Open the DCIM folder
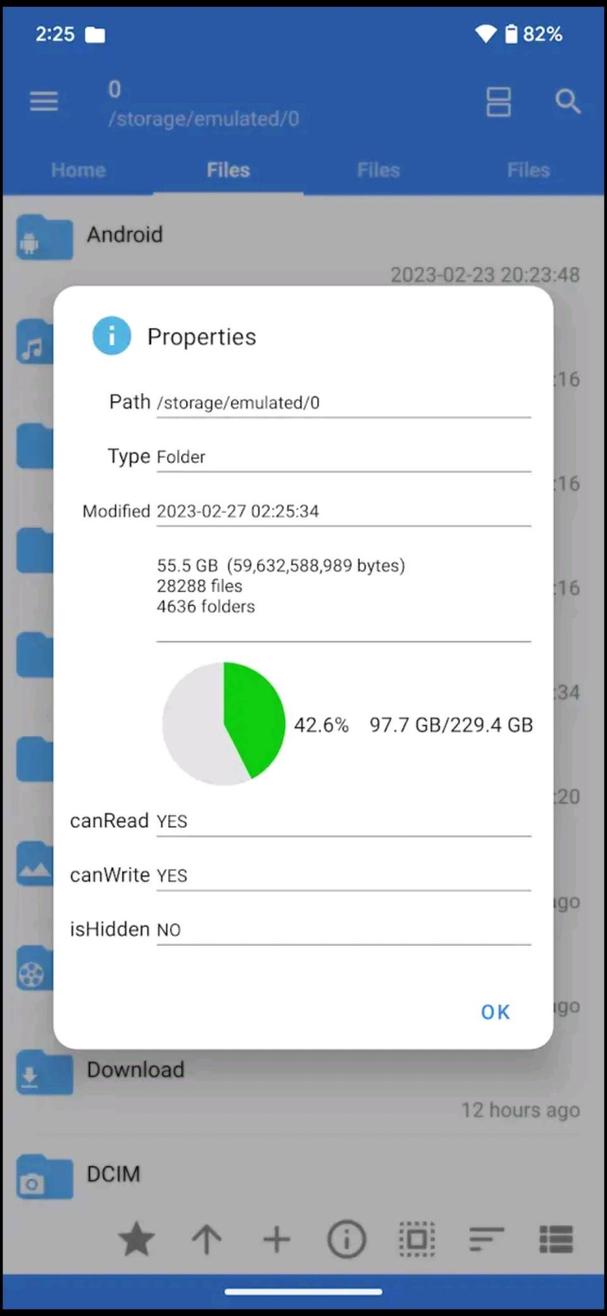Screen dimensions: 607x1316 pos(112,1175)
